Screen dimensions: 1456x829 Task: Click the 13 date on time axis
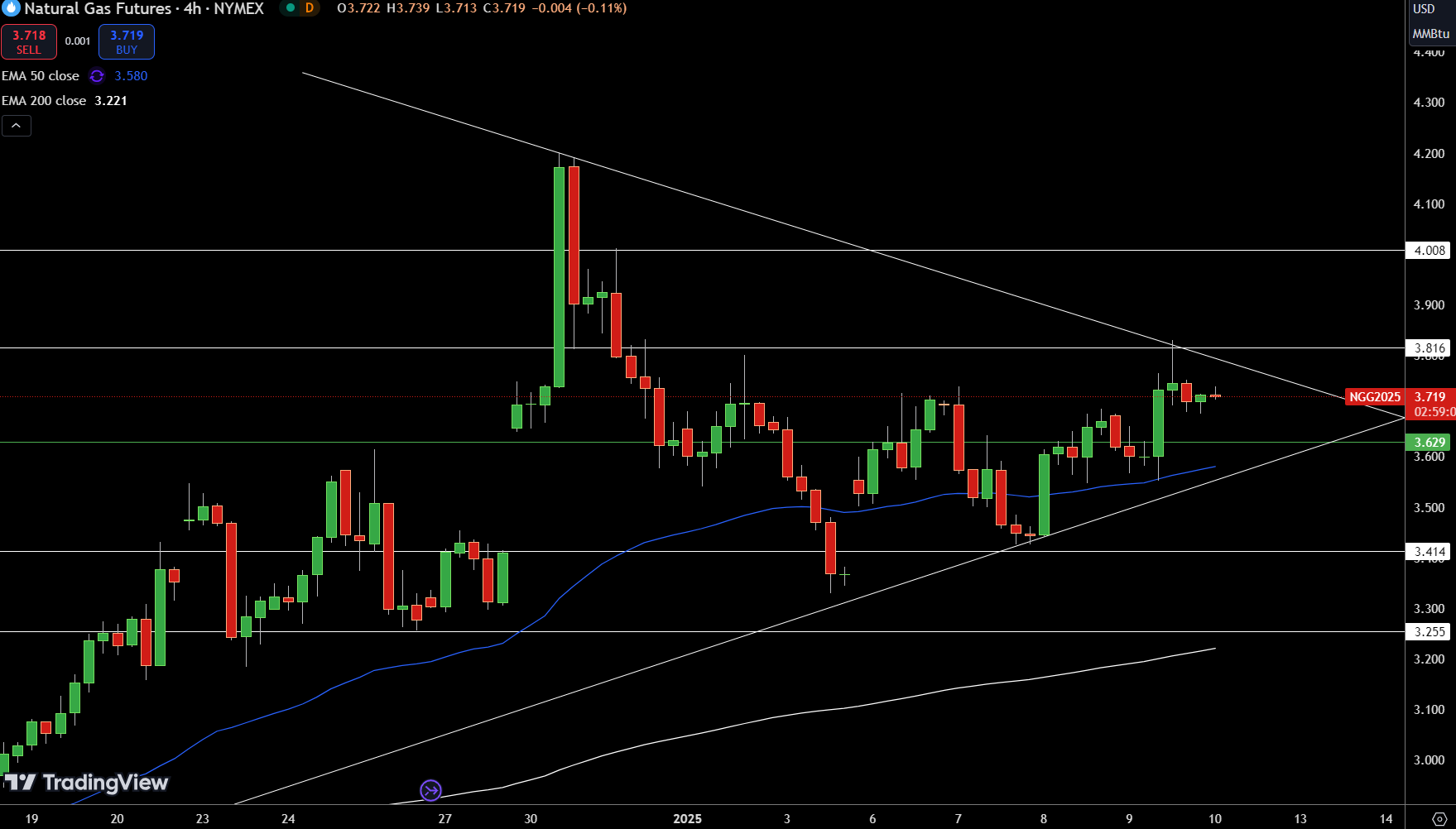(x=1300, y=819)
